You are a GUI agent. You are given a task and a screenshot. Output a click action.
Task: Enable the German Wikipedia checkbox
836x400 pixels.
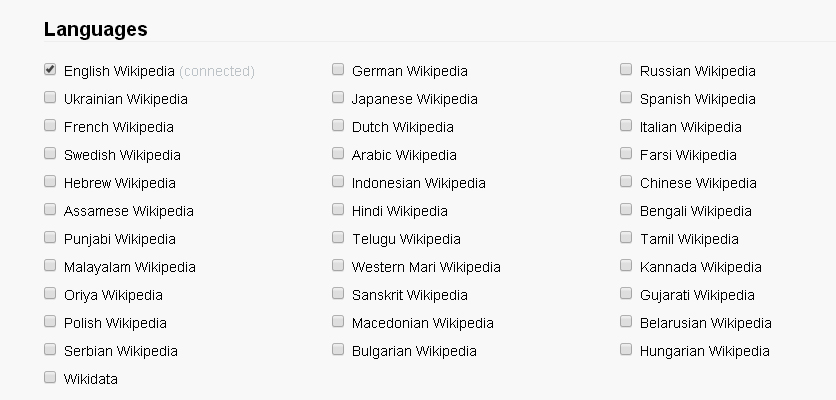click(338, 69)
